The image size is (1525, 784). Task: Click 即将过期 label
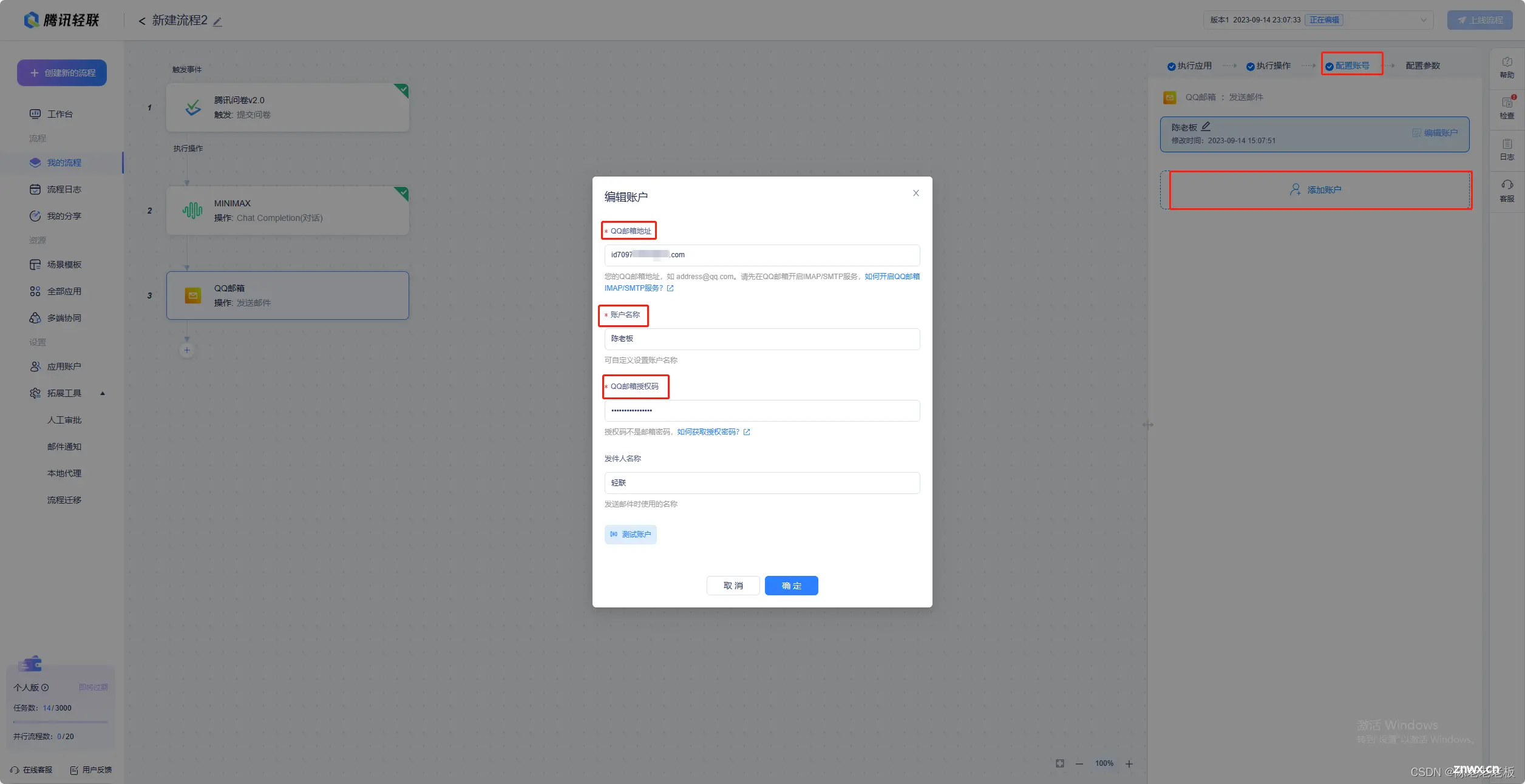point(93,688)
